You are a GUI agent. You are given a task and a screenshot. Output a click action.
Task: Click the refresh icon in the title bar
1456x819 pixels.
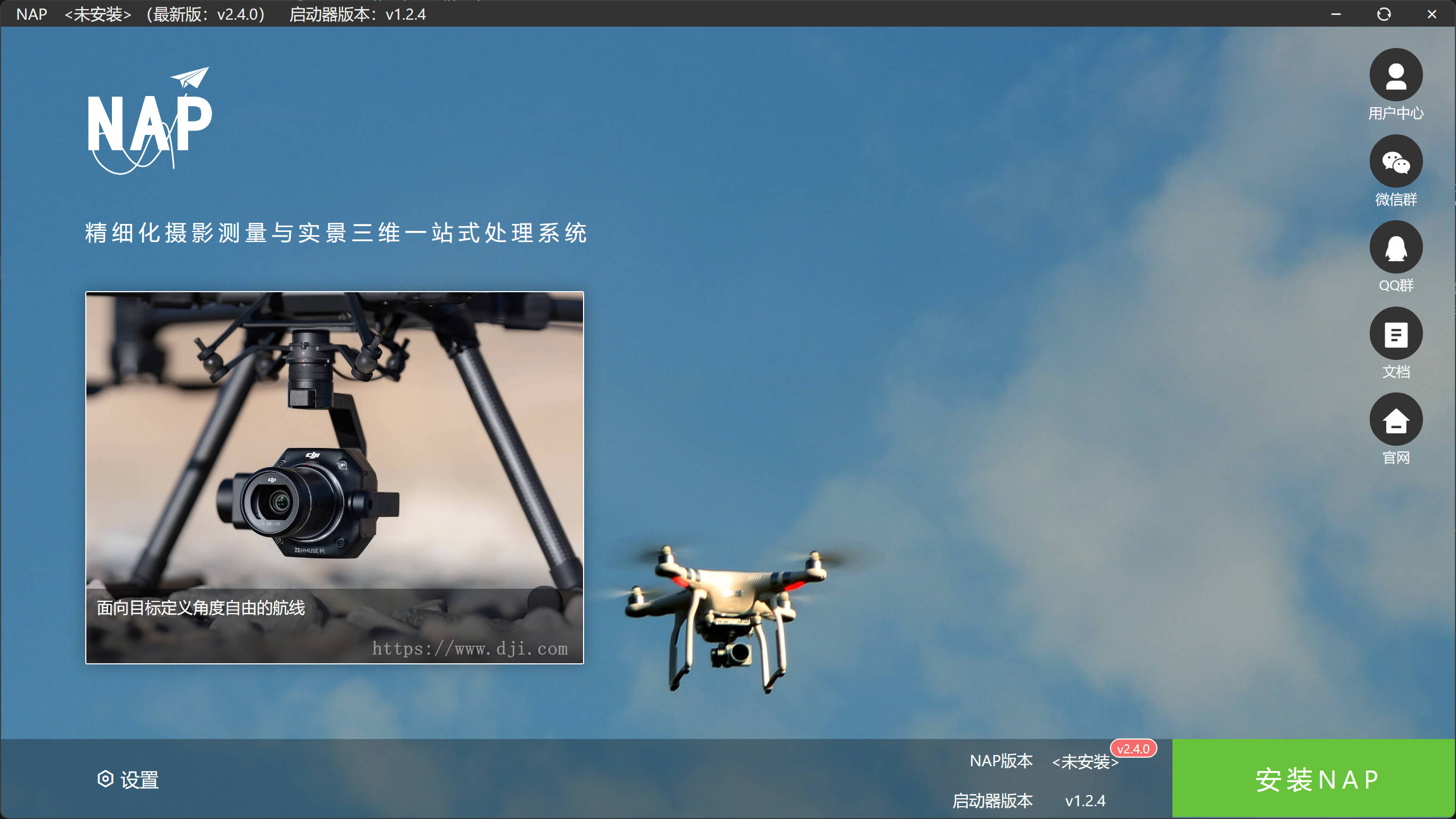pos(1383,14)
